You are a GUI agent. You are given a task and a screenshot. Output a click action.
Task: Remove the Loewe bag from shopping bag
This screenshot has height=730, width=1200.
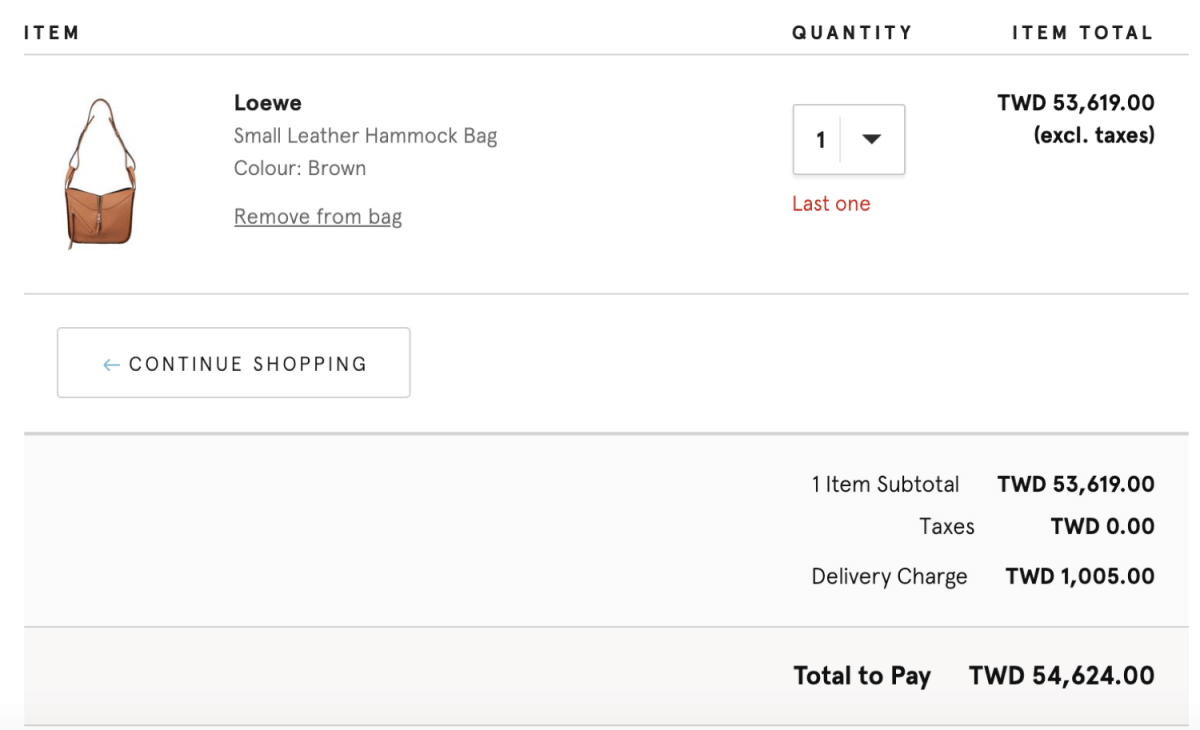pyautogui.click(x=318, y=217)
